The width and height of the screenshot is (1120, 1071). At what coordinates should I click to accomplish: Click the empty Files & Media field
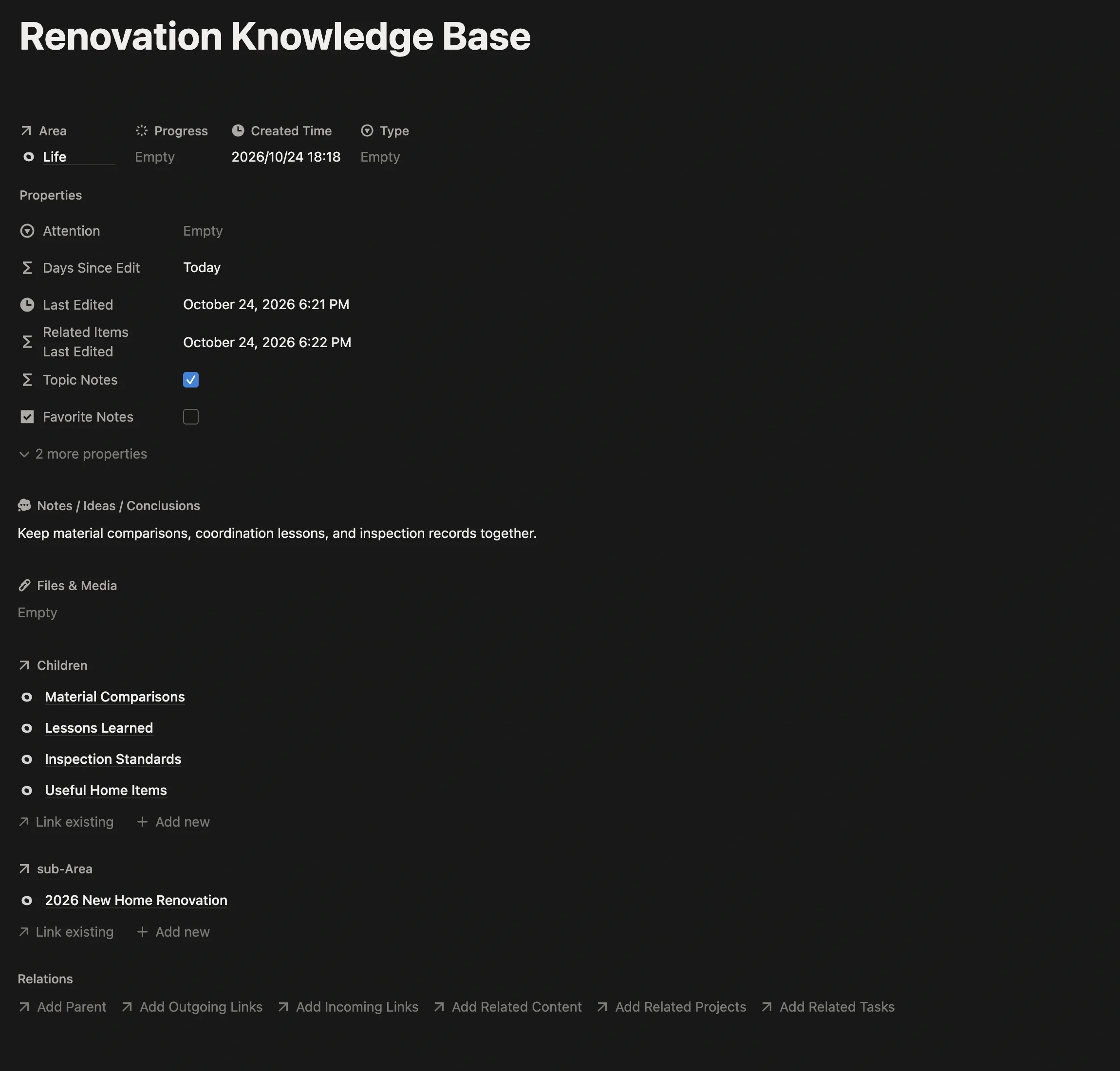[x=37, y=613]
